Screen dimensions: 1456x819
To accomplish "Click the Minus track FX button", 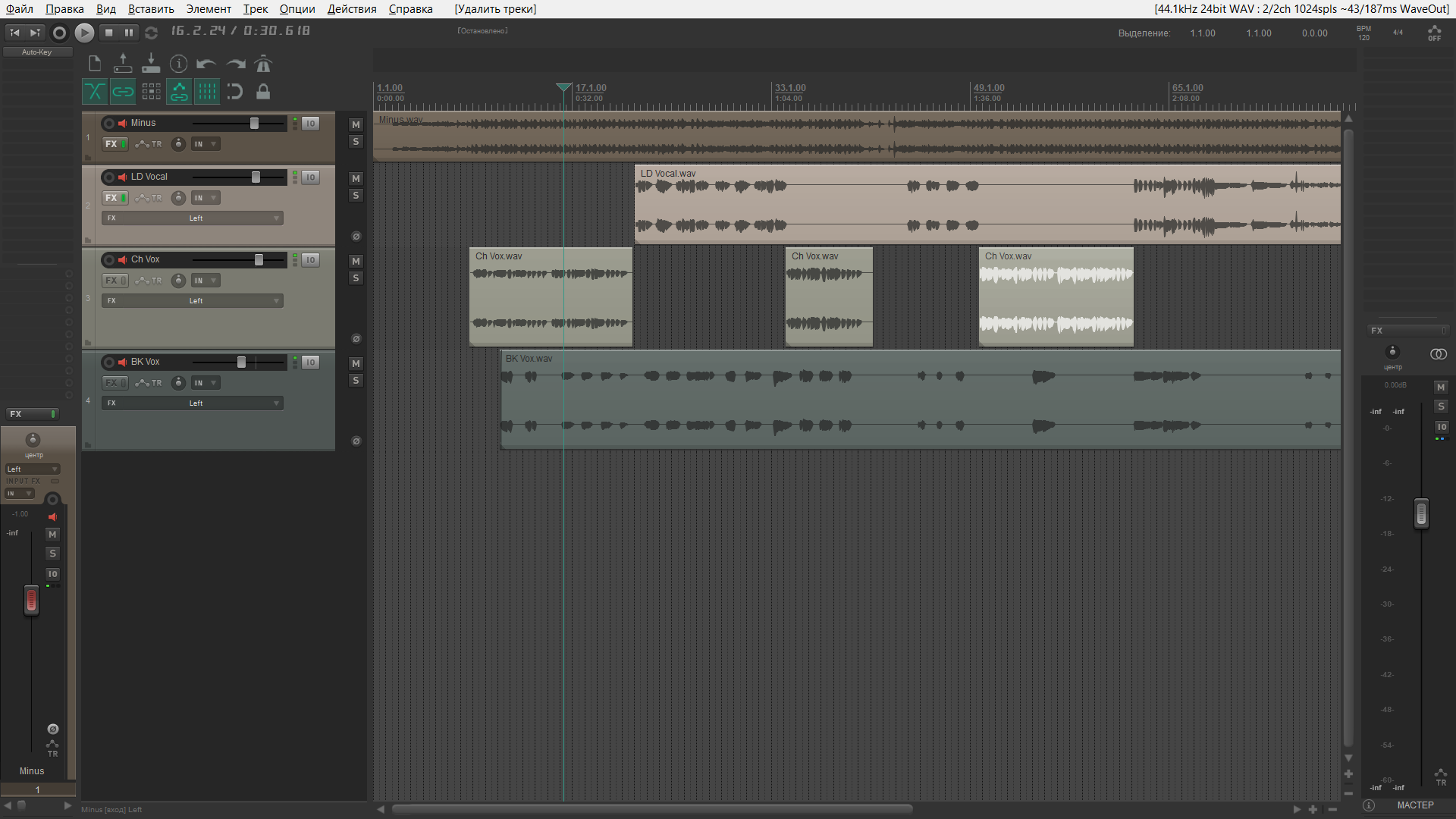I will coord(111,144).
